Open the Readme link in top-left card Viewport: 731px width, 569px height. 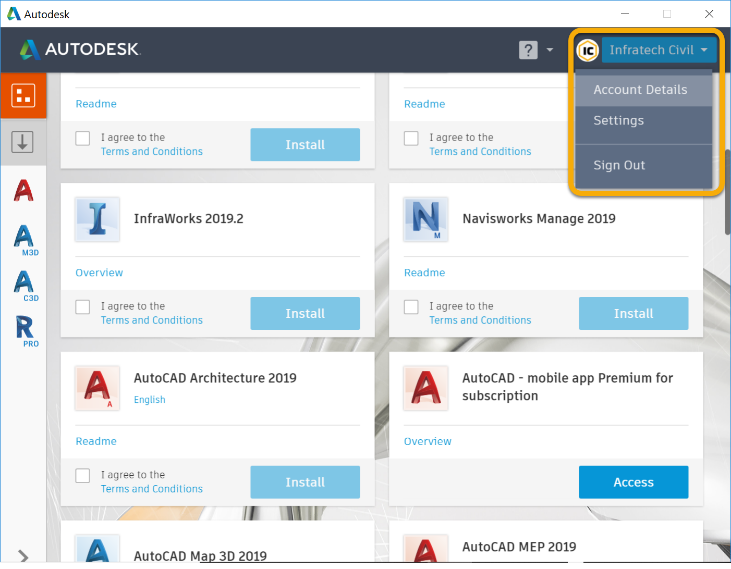click(96, 104)
